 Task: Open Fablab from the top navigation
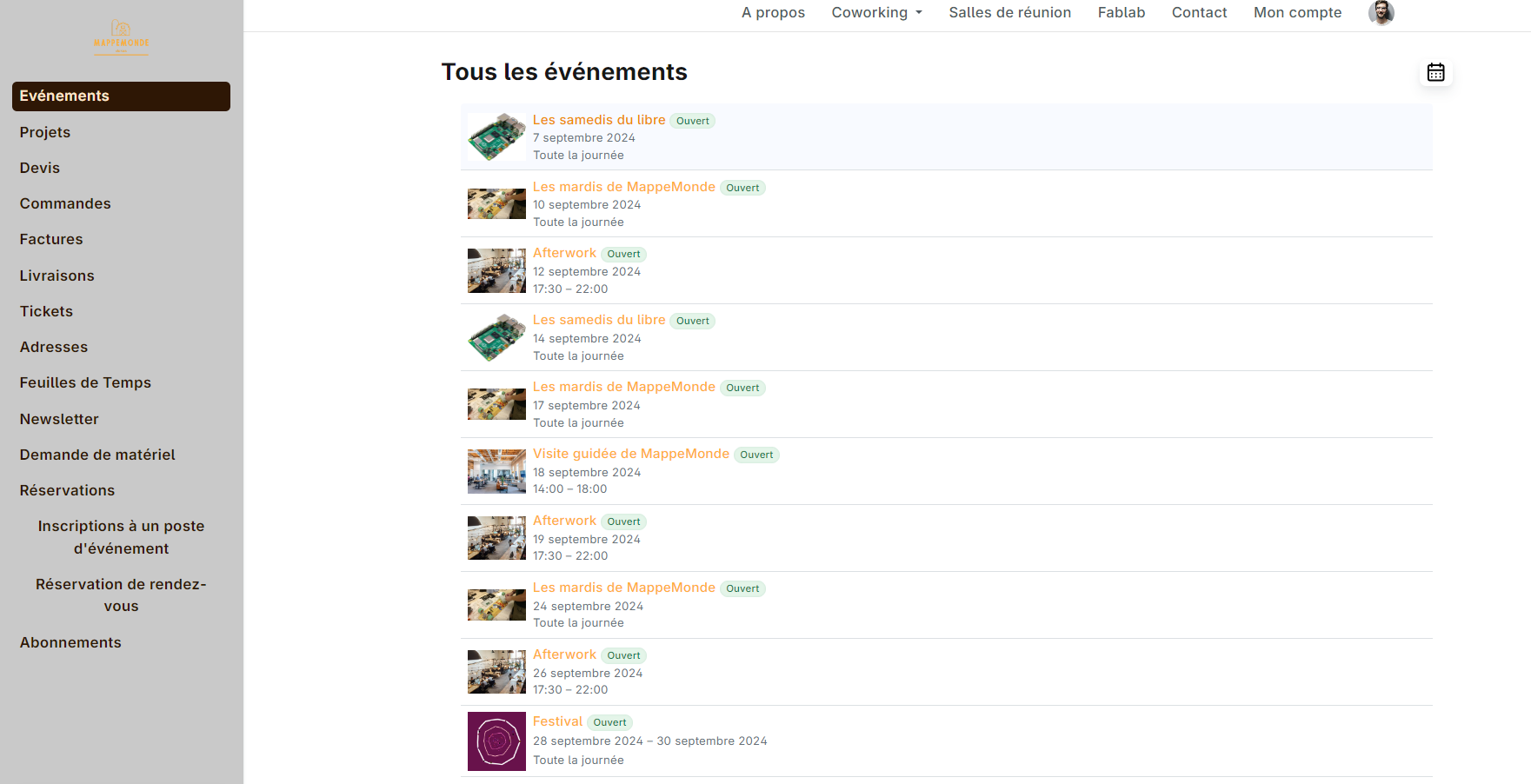click(1121, 13)
